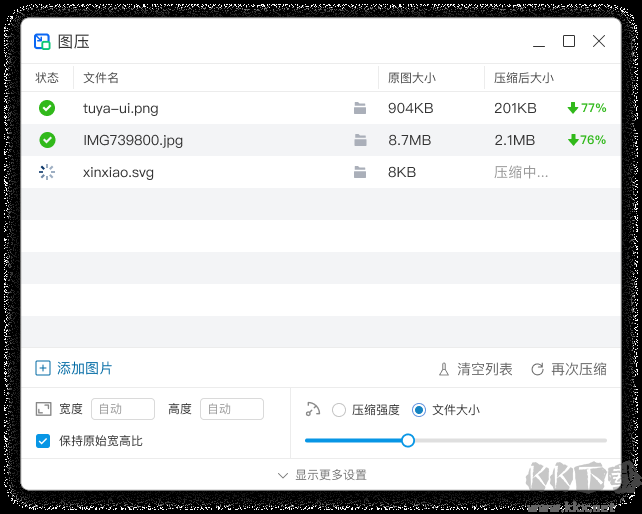Click the resize icon beside 宽度
642x514 pixels.
coord(43,409)
